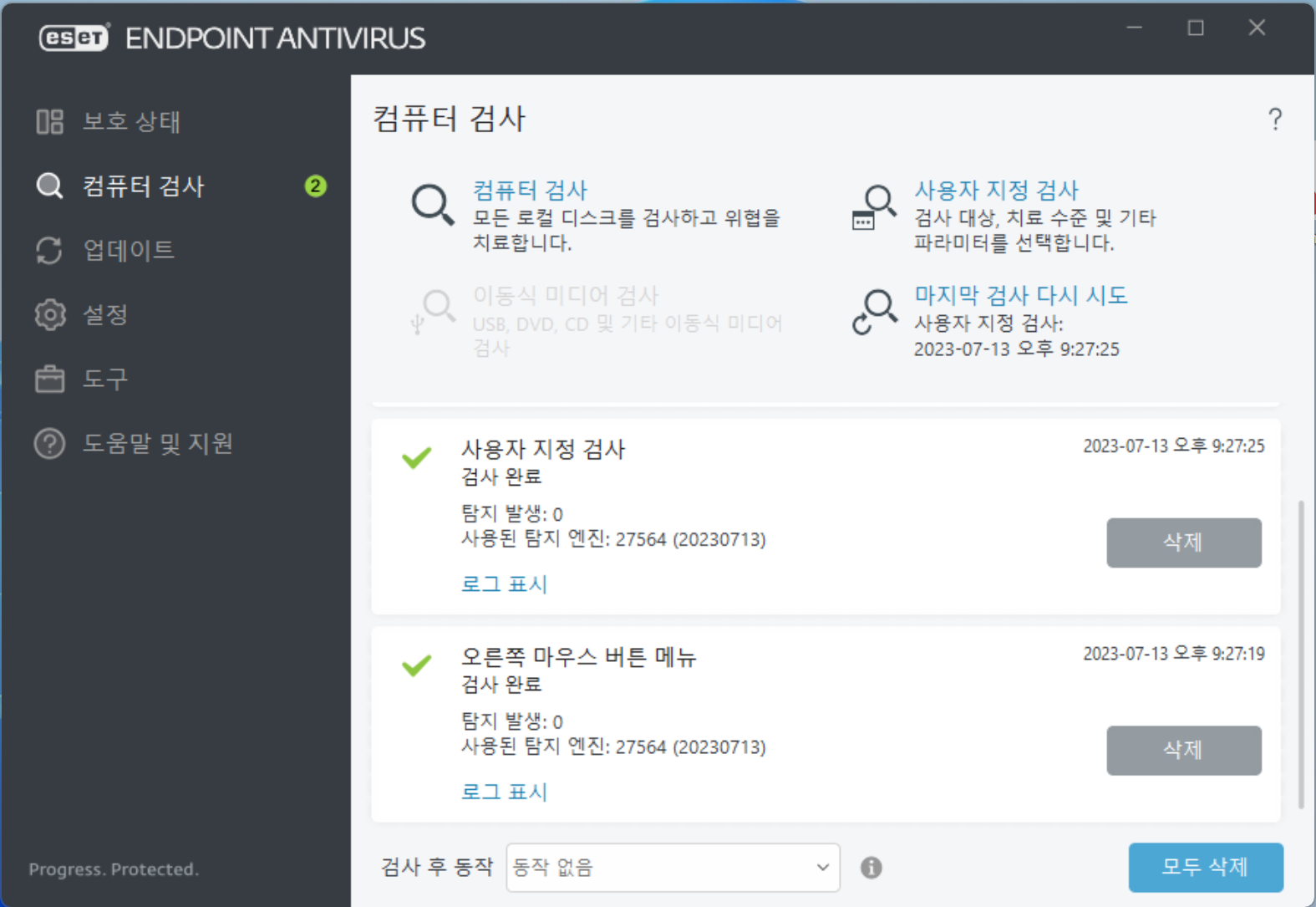The width and height of the screenshot is (1316, 907).
Task: Open the 도구 sidebar section
Action: point(105,379)
